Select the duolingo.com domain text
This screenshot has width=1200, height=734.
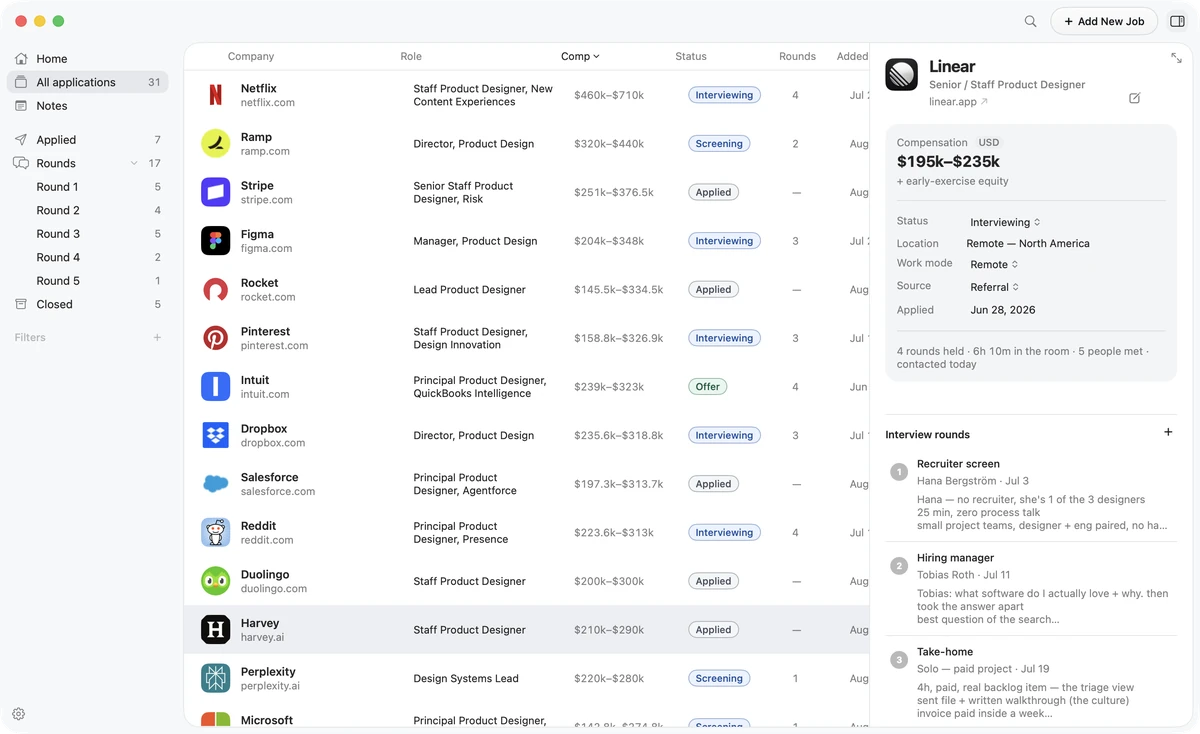click(x=274, y=589)
